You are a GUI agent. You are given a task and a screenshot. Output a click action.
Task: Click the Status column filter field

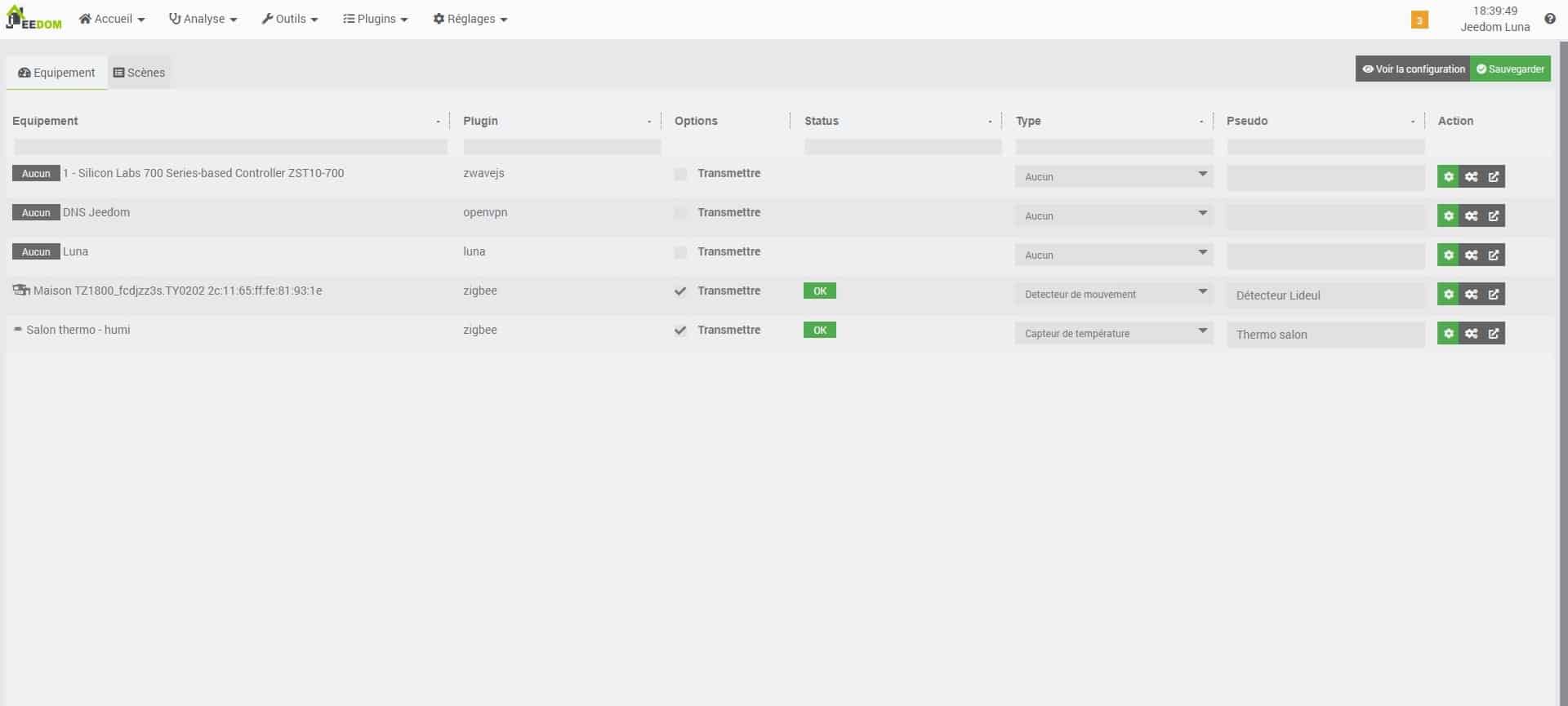click(x=903, y=147)
